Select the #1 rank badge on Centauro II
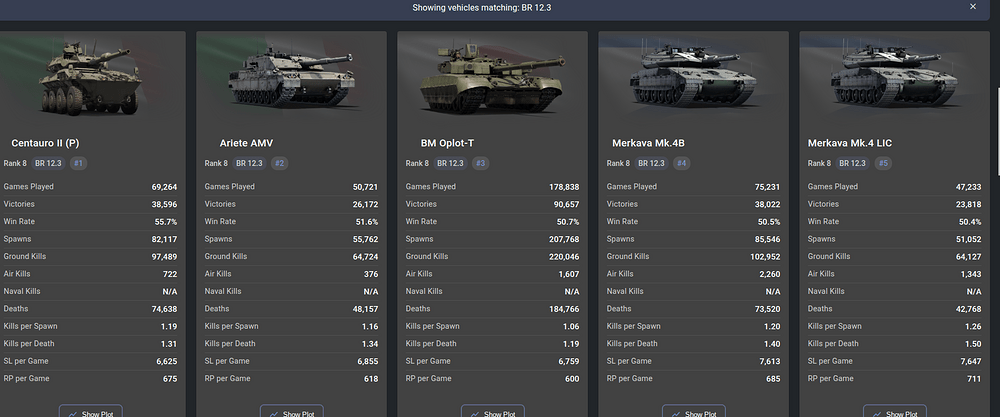The height and width of the screenshot is (417, 1000). tap(78, 163)
